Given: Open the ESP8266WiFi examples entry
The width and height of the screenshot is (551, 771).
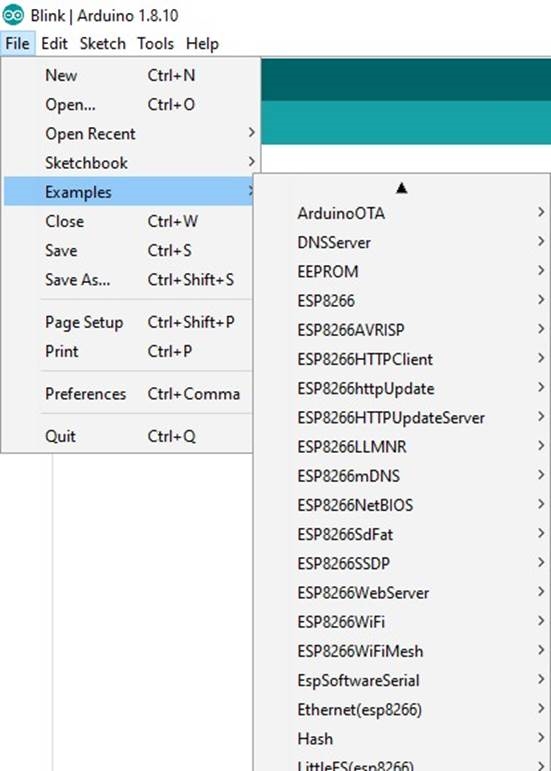Looking at the screenshot, I should (x=402, y=622).
